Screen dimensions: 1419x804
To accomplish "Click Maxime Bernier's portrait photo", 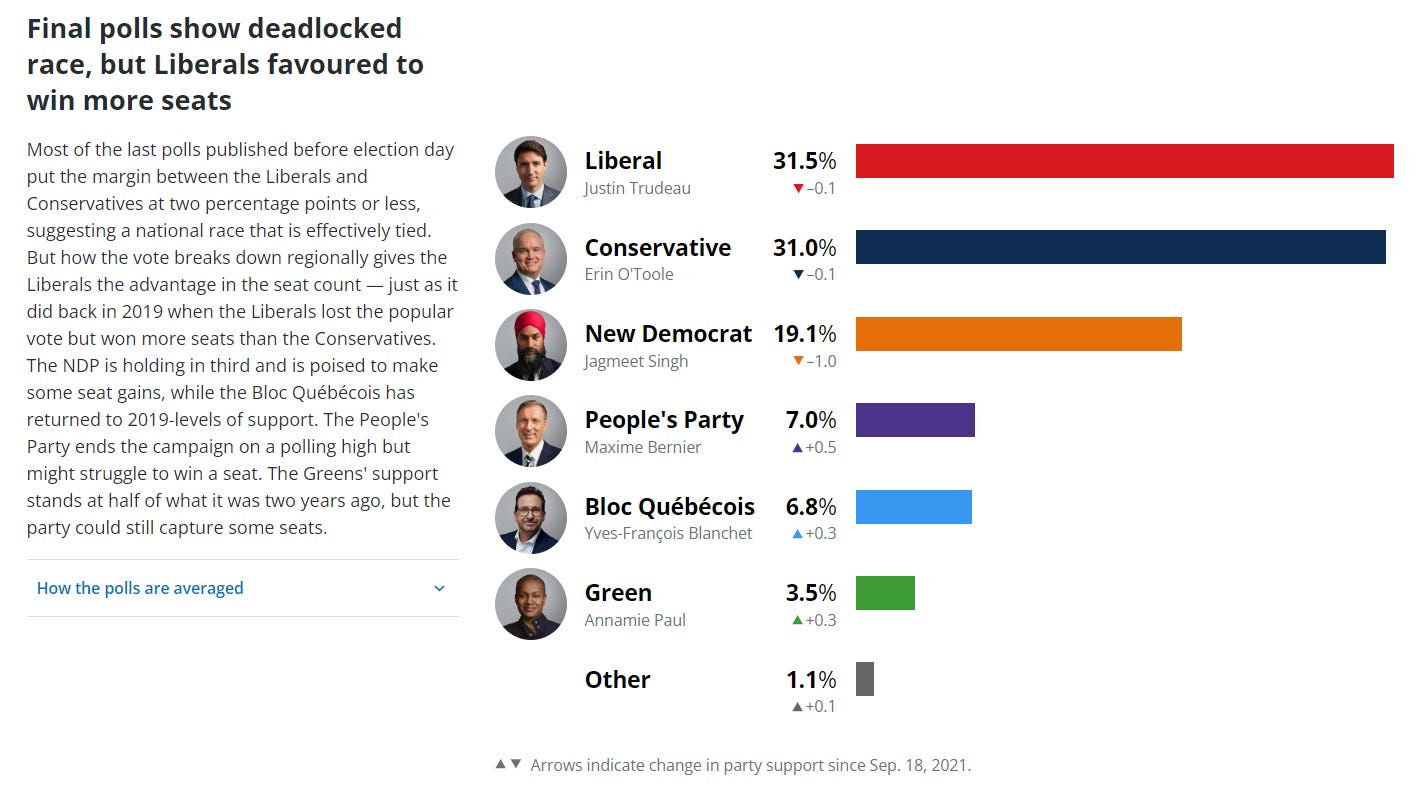I will pyautogui.click(x=530, y=431).
